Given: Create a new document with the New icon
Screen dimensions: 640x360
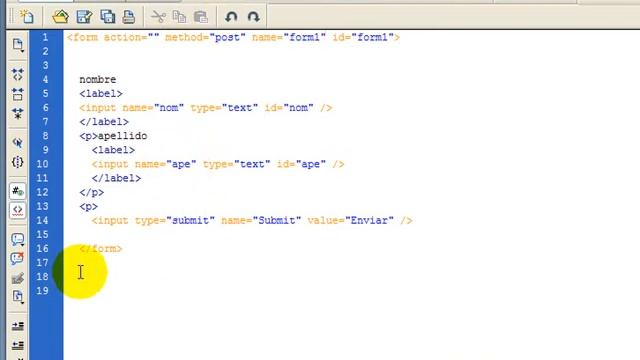Looking at the screenshot, I should [x=27, y=17].
